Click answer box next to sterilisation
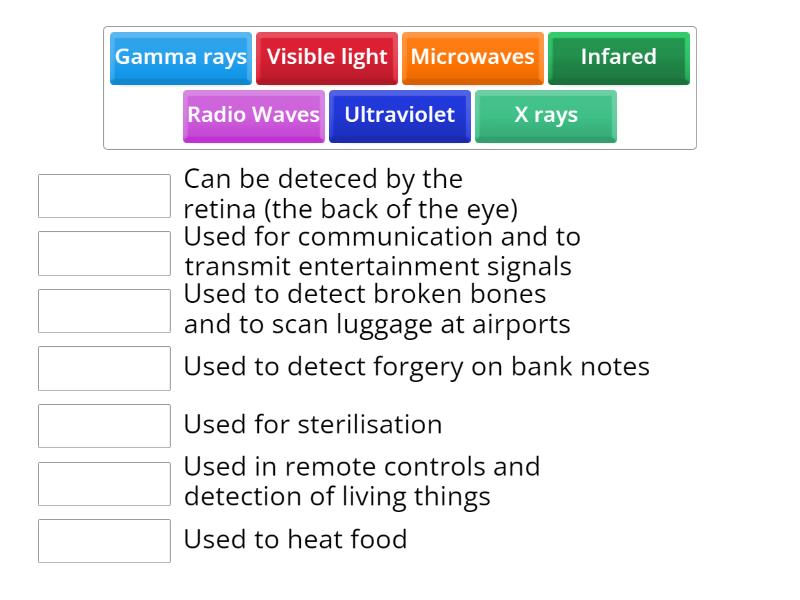800x600 pixels. pos(104,426)
